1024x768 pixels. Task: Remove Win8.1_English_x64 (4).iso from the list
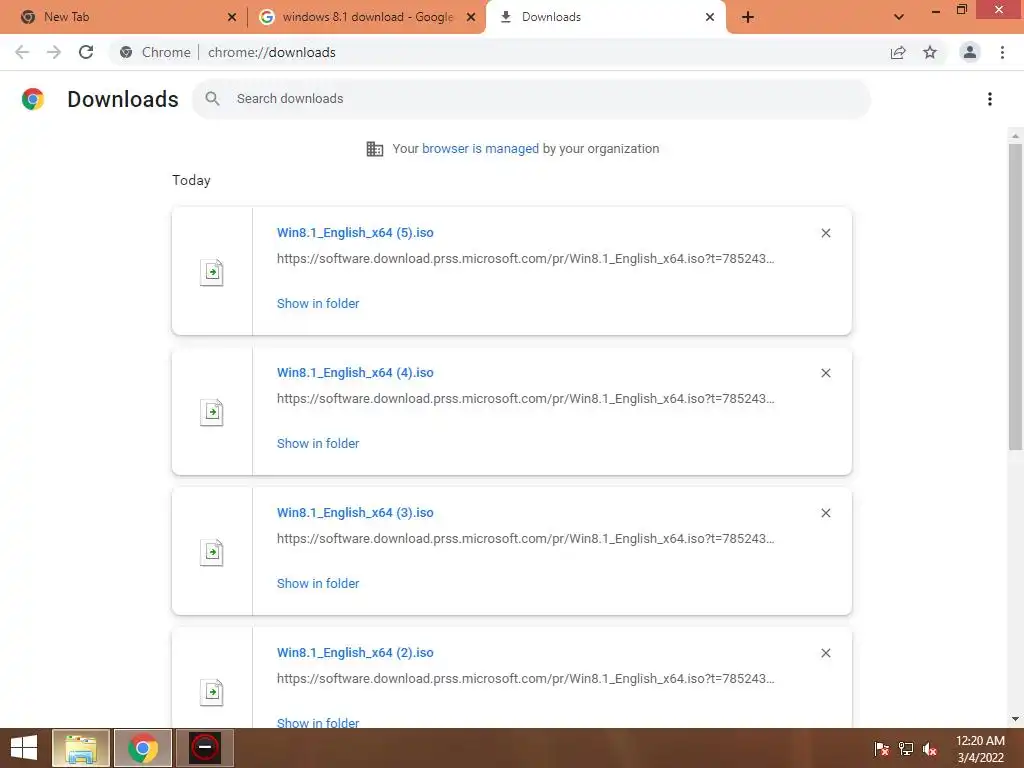[825, 373]
